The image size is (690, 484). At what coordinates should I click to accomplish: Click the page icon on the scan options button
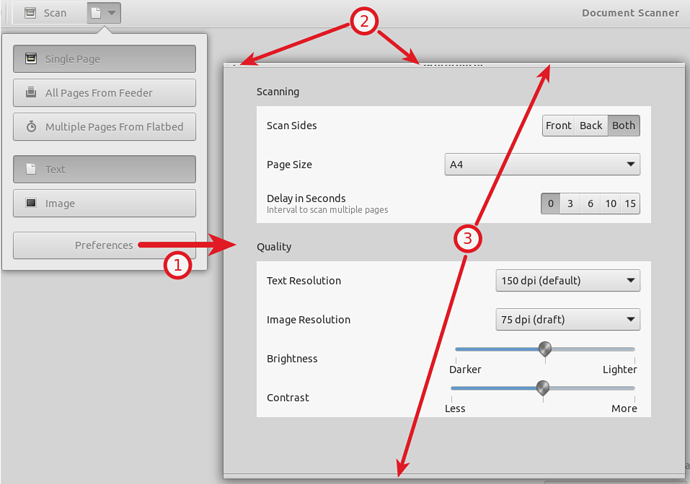(x=95, y=13)
